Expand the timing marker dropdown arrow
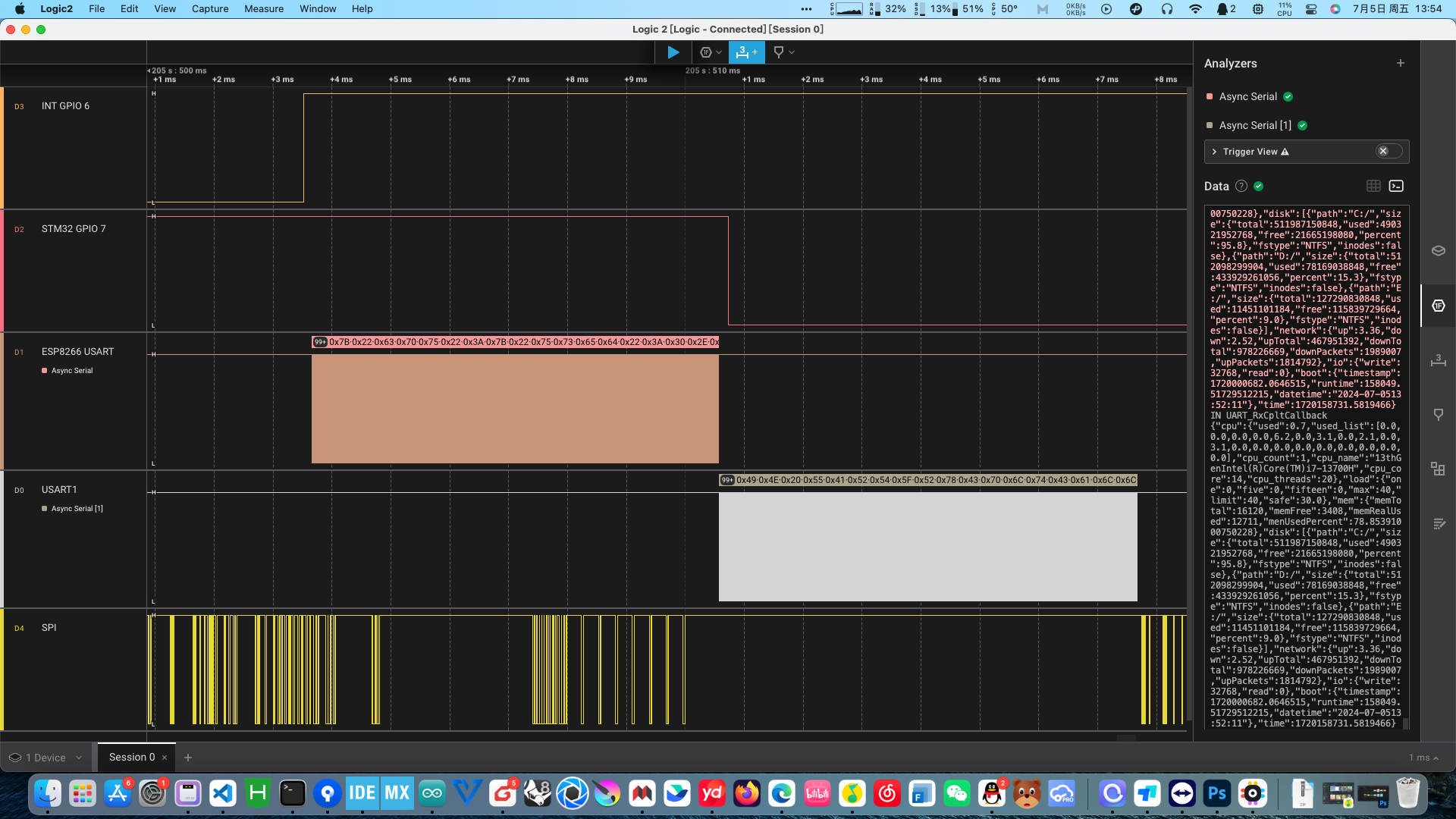The image size is (1456, 819). [x=792, y=52]
